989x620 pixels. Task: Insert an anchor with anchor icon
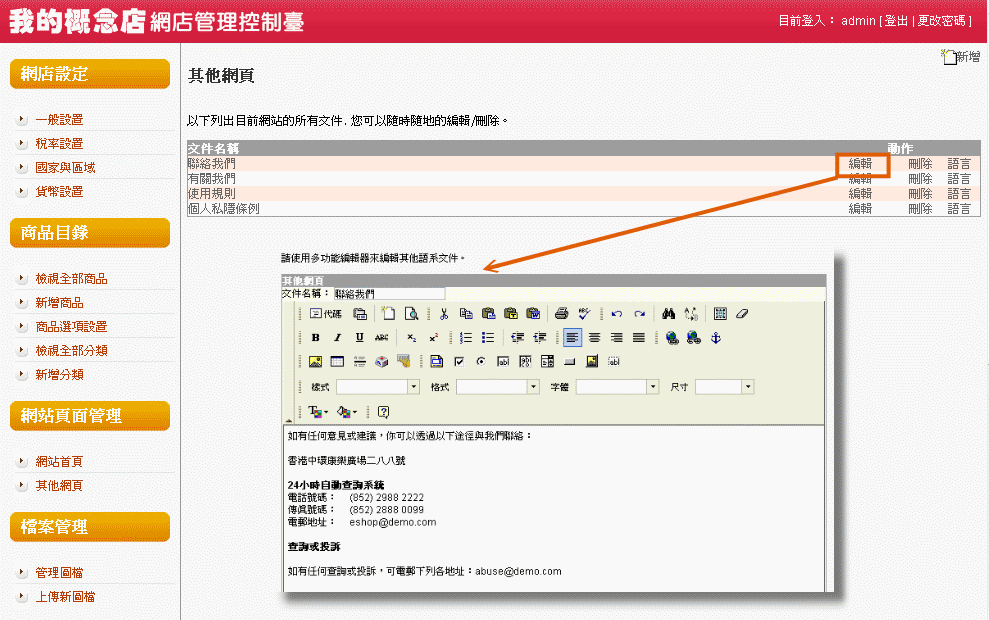click(715, 338)
